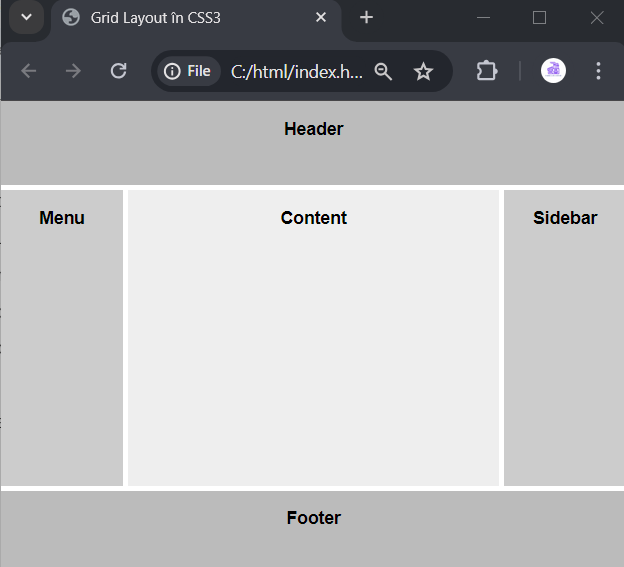
Task: Click the Sidebar panel
Action: [564, 338]
